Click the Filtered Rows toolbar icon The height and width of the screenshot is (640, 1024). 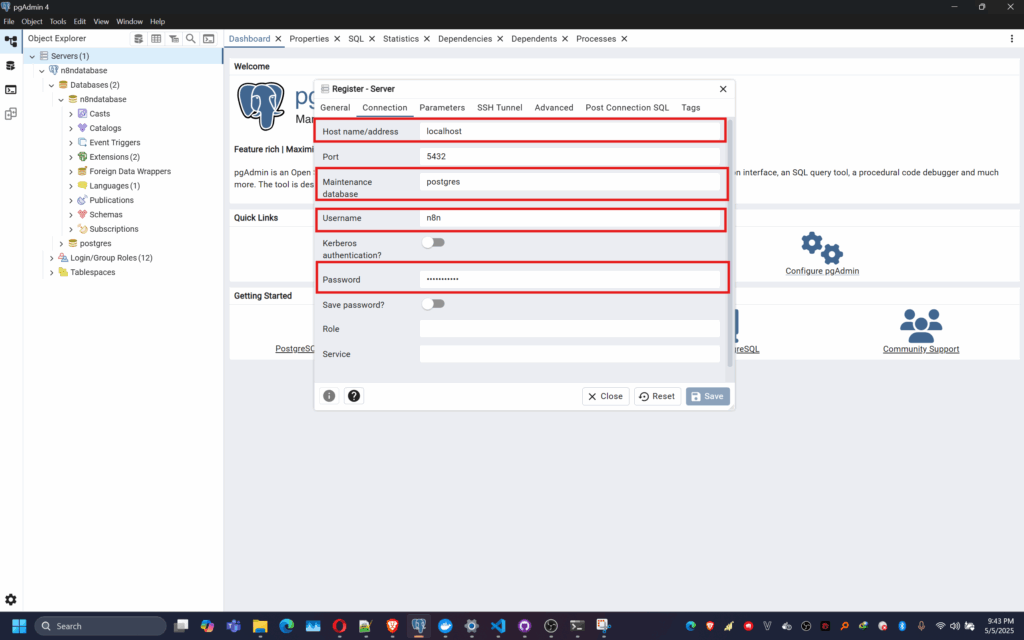click(x=174, y=39)
